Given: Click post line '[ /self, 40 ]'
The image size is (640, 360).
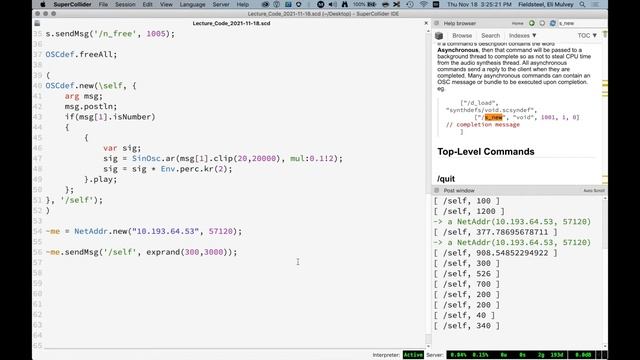Looking at the screenshot, I should [x=464, y=316].
